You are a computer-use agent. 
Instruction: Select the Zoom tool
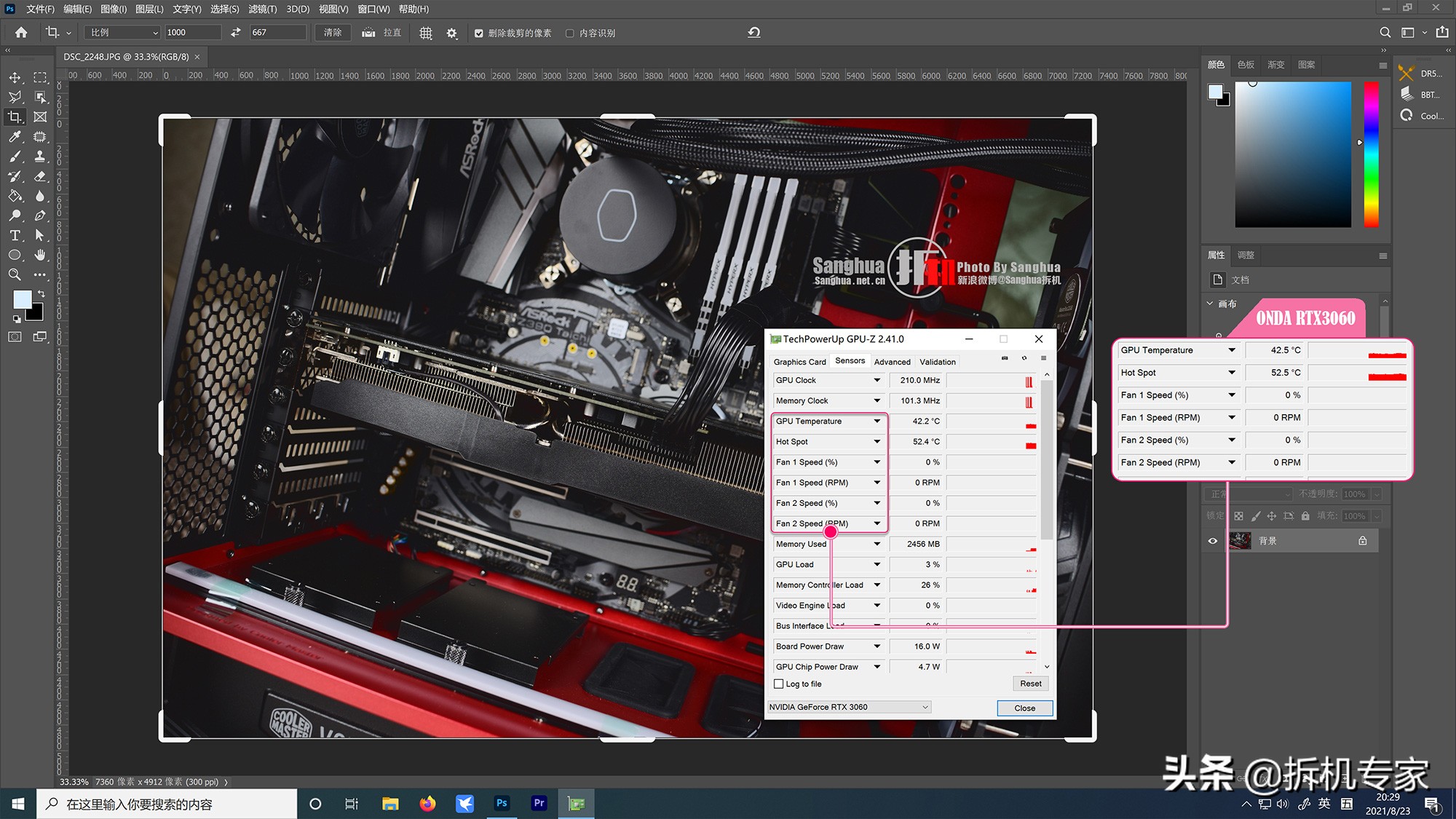[x=15, y=274]
